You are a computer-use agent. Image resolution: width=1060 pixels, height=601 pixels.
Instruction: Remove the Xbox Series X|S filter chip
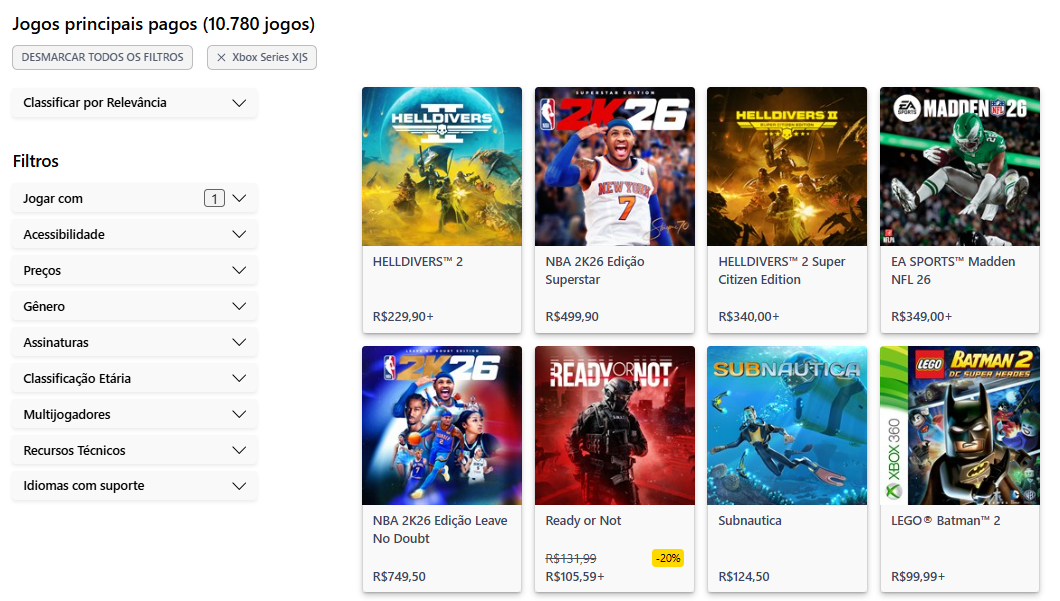pyautogui.click(x=262, y=57)
